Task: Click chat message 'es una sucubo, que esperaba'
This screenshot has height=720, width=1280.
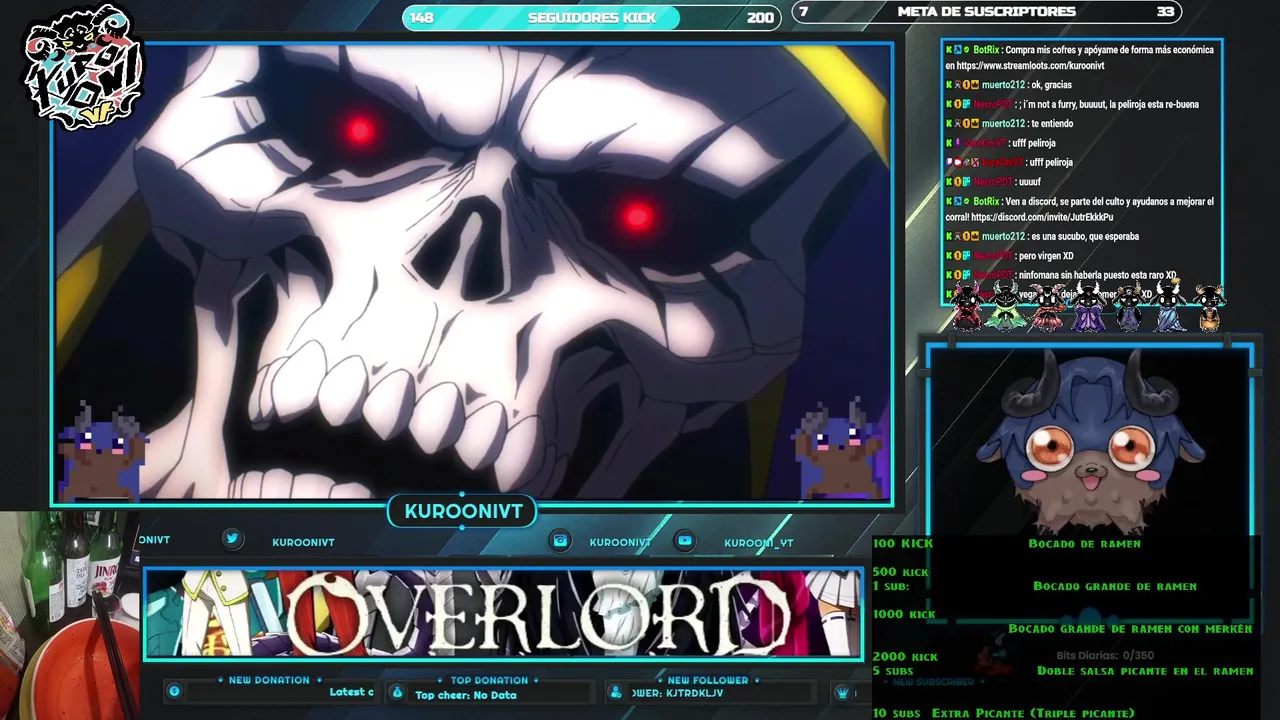Action: click(1085, 237)
